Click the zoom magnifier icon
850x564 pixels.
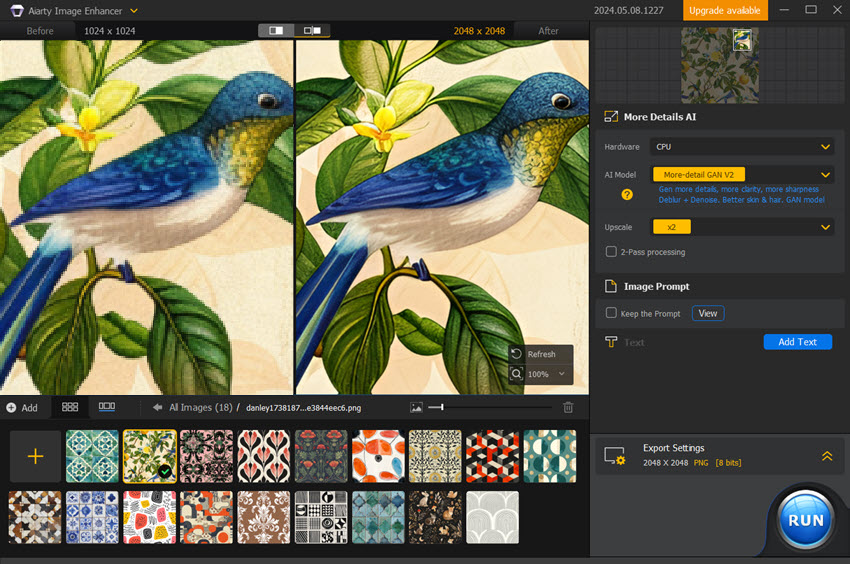tap(516, 374)
